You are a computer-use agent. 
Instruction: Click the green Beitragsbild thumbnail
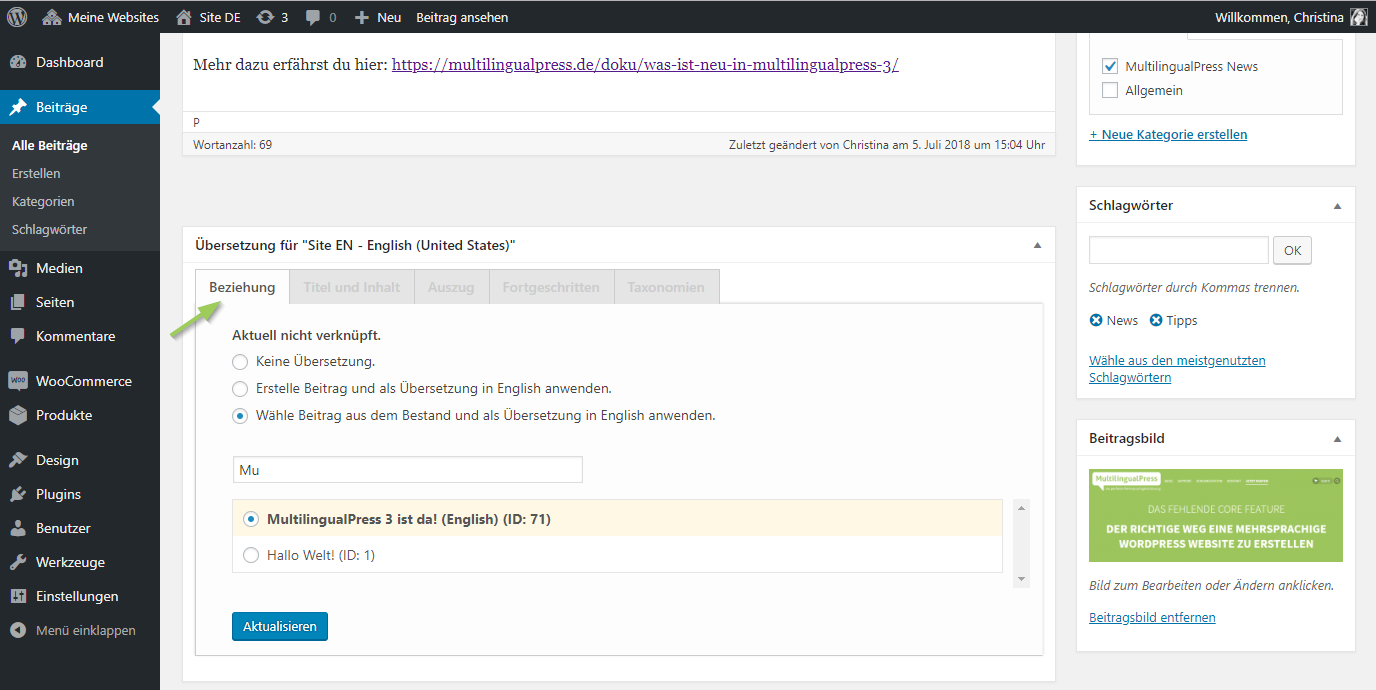pyautogui.click(x=1216, y=515)
